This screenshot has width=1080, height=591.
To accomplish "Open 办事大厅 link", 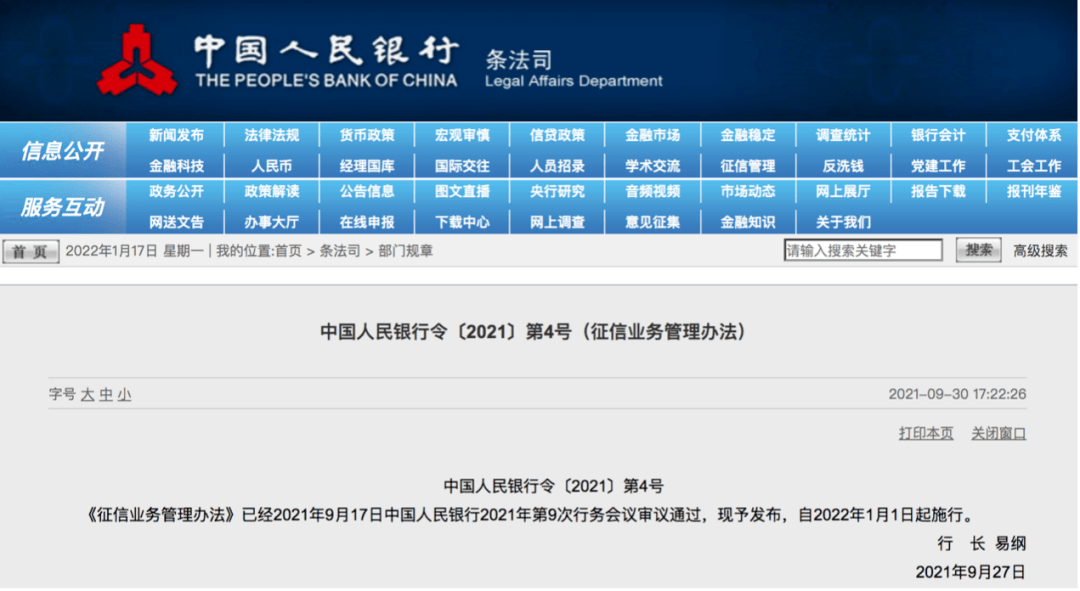I will [x=271, y=222].
